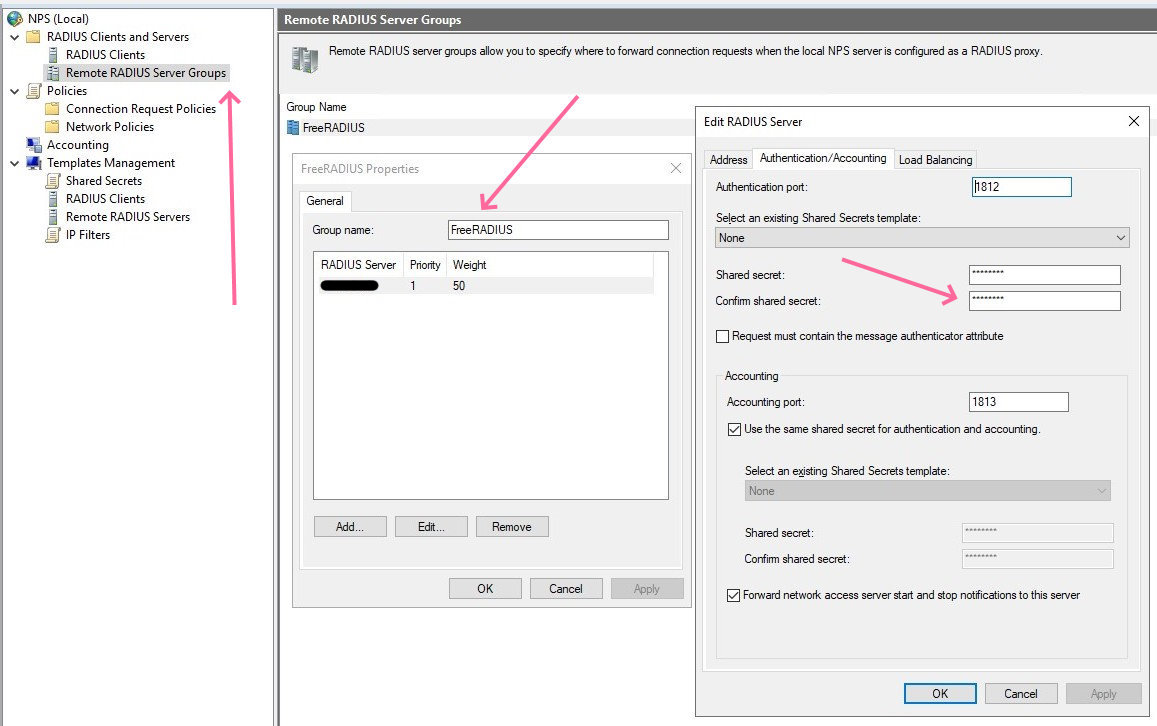Select the FreeRADIUS group icon in list
1157x726 pixels.
pyautogui.click(x=293, y=128)
